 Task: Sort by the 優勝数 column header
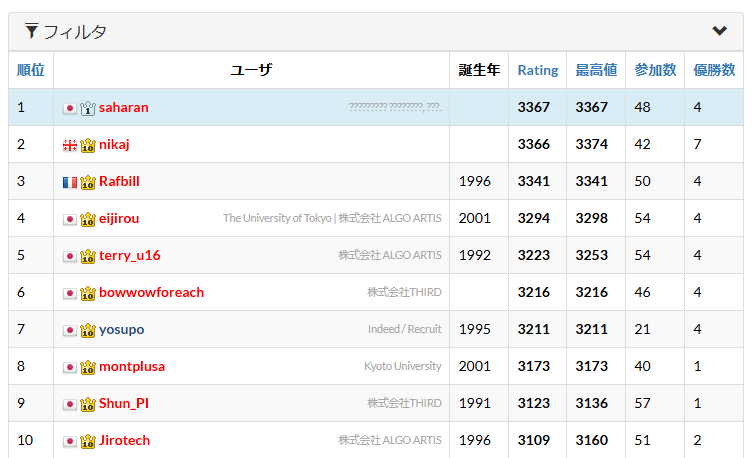714,70
